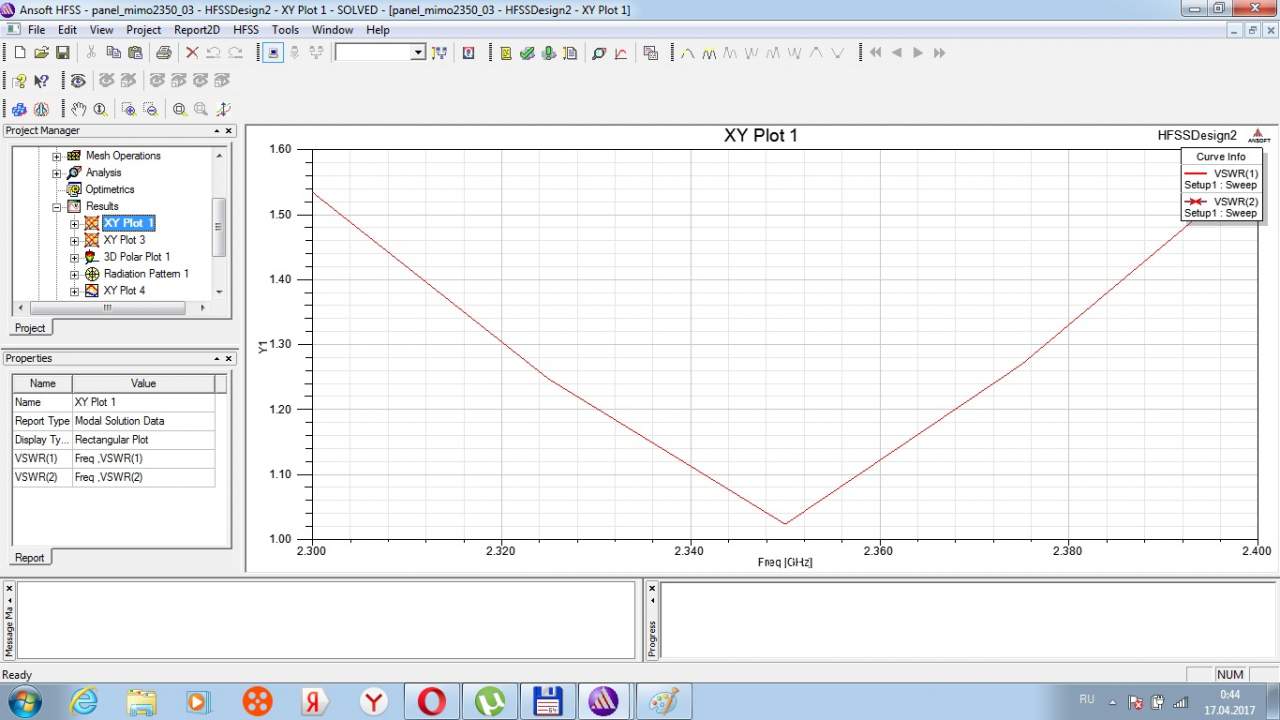1280x720 pixels.
Task: Open Opera browser from the taskbar
Action: tap(431, 701)
